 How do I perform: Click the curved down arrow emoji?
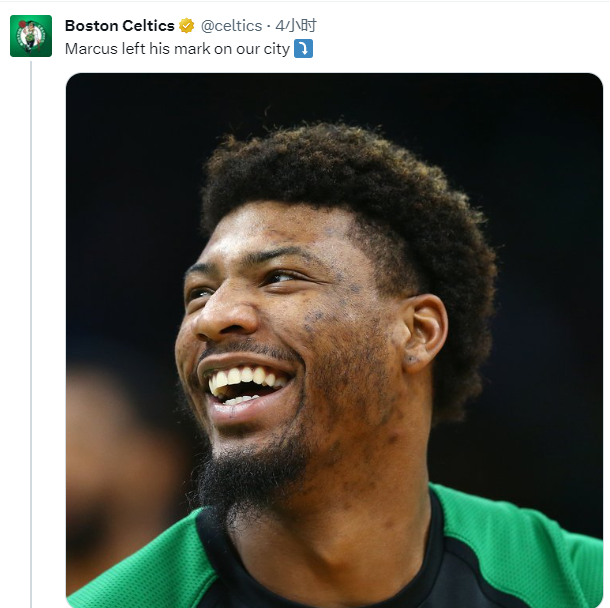pyautogui.click(x=303, y=48)
